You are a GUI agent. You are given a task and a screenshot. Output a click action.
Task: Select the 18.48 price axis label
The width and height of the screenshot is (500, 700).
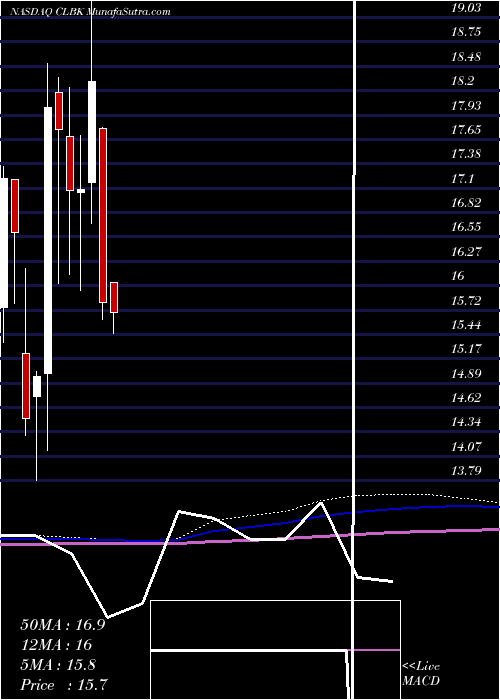click(x=467, y=57)
